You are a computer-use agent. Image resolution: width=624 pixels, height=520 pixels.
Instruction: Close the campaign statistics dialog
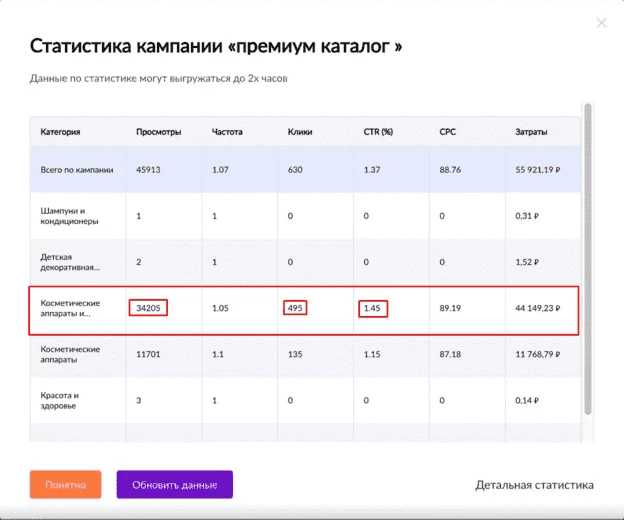(x=601, y=23)
